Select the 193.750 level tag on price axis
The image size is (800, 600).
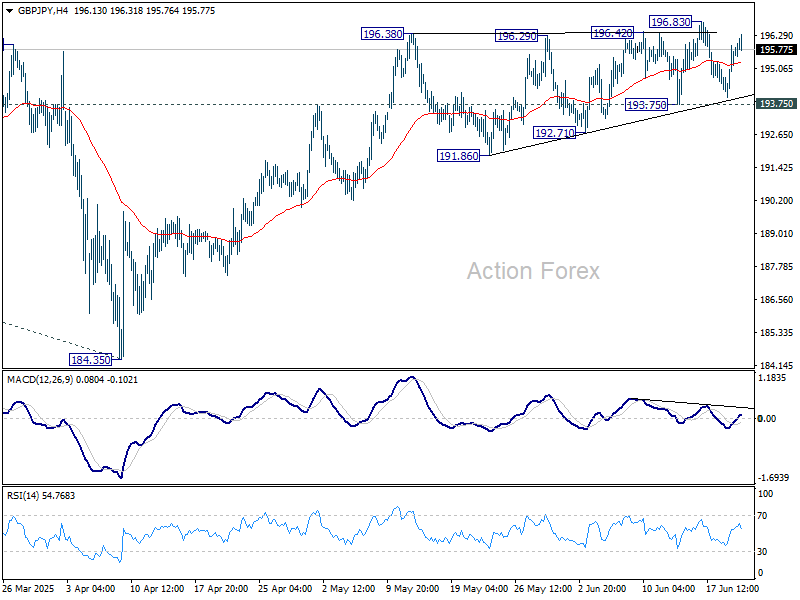pyautogui.click(x=777, y=104)
